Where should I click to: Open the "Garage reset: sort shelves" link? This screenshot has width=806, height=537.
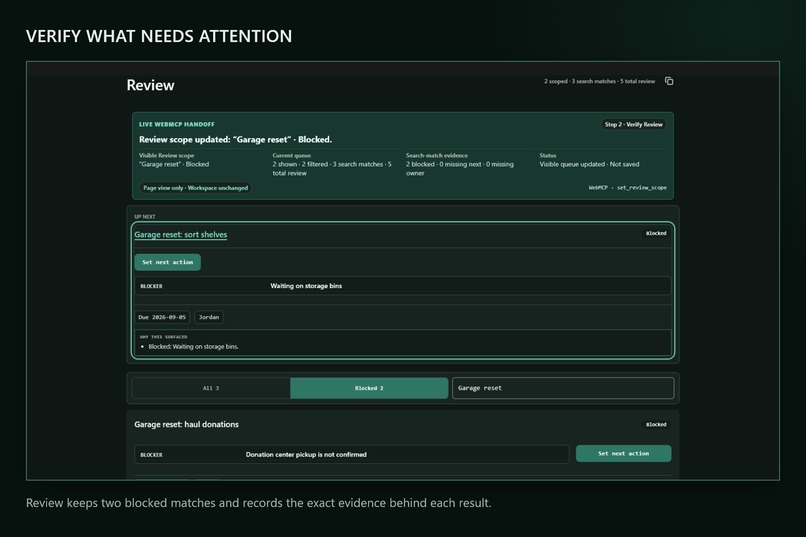(180, 234)
